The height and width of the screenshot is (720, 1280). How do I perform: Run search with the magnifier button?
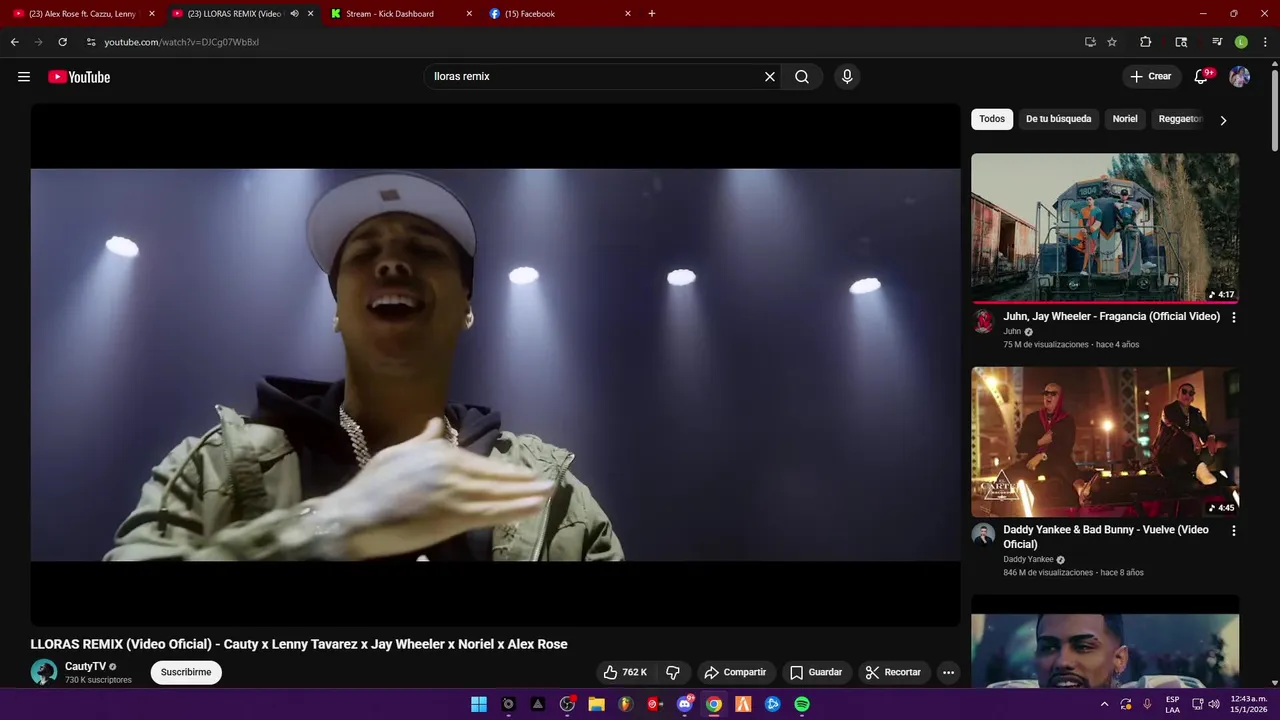[802, 77]
